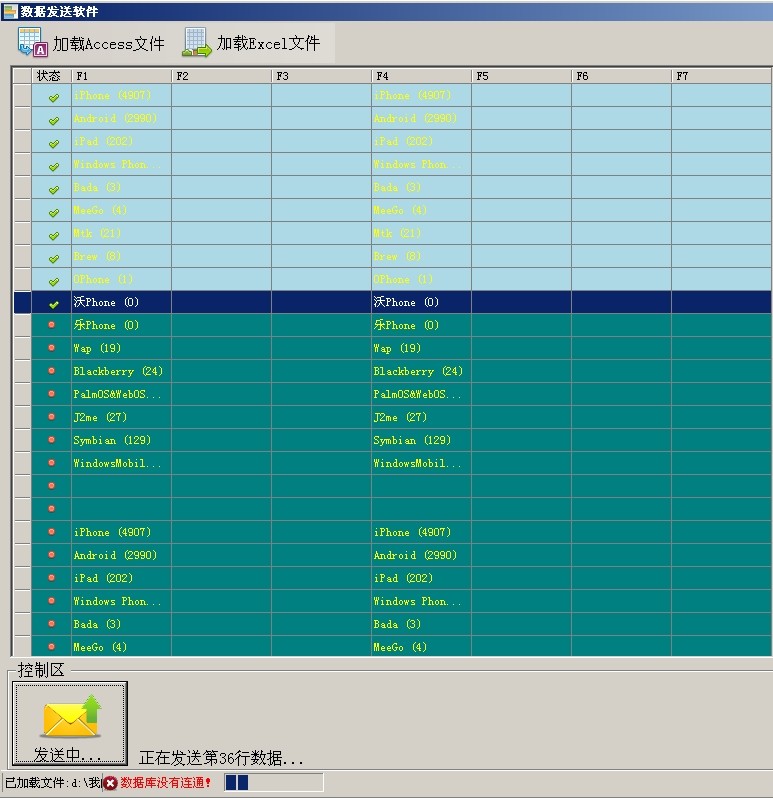Click the 加载Excel文件 label text

tap(268, 43)
